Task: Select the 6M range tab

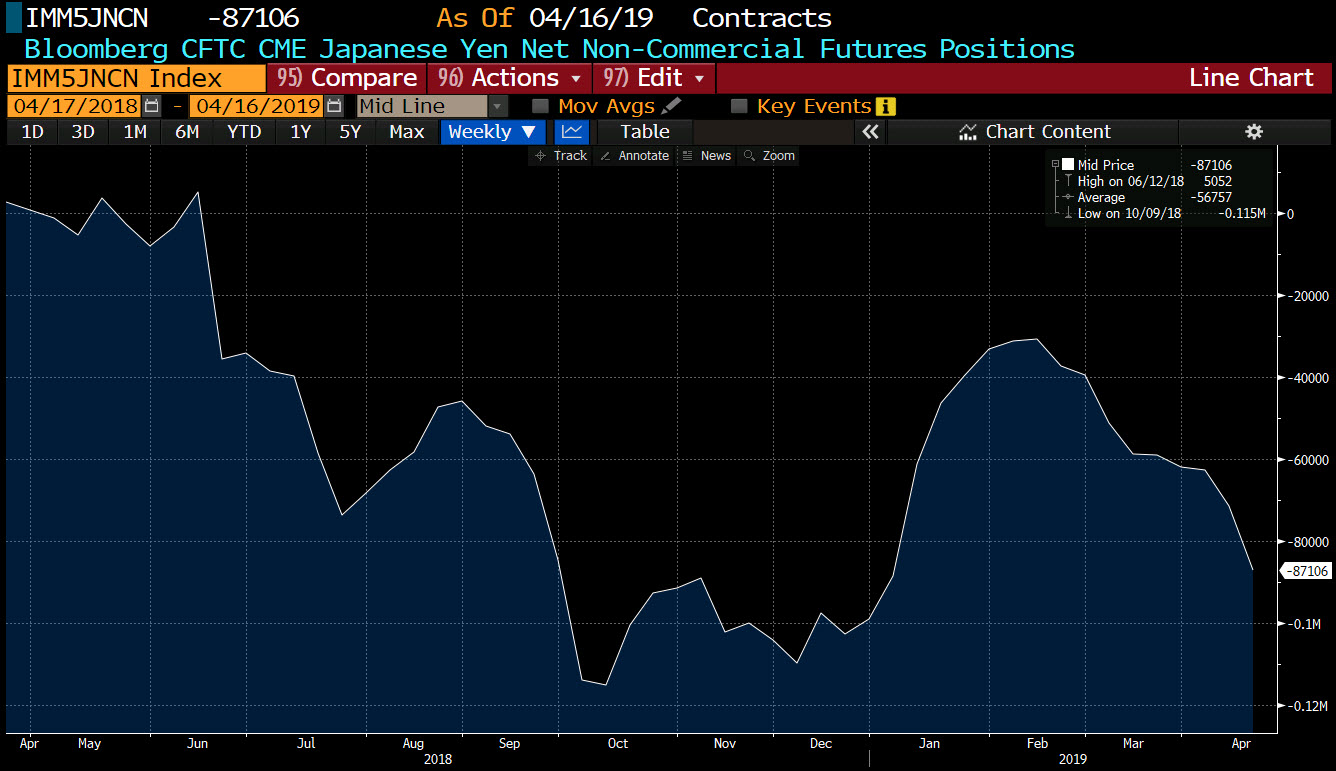Action: [x=187, y=132]
